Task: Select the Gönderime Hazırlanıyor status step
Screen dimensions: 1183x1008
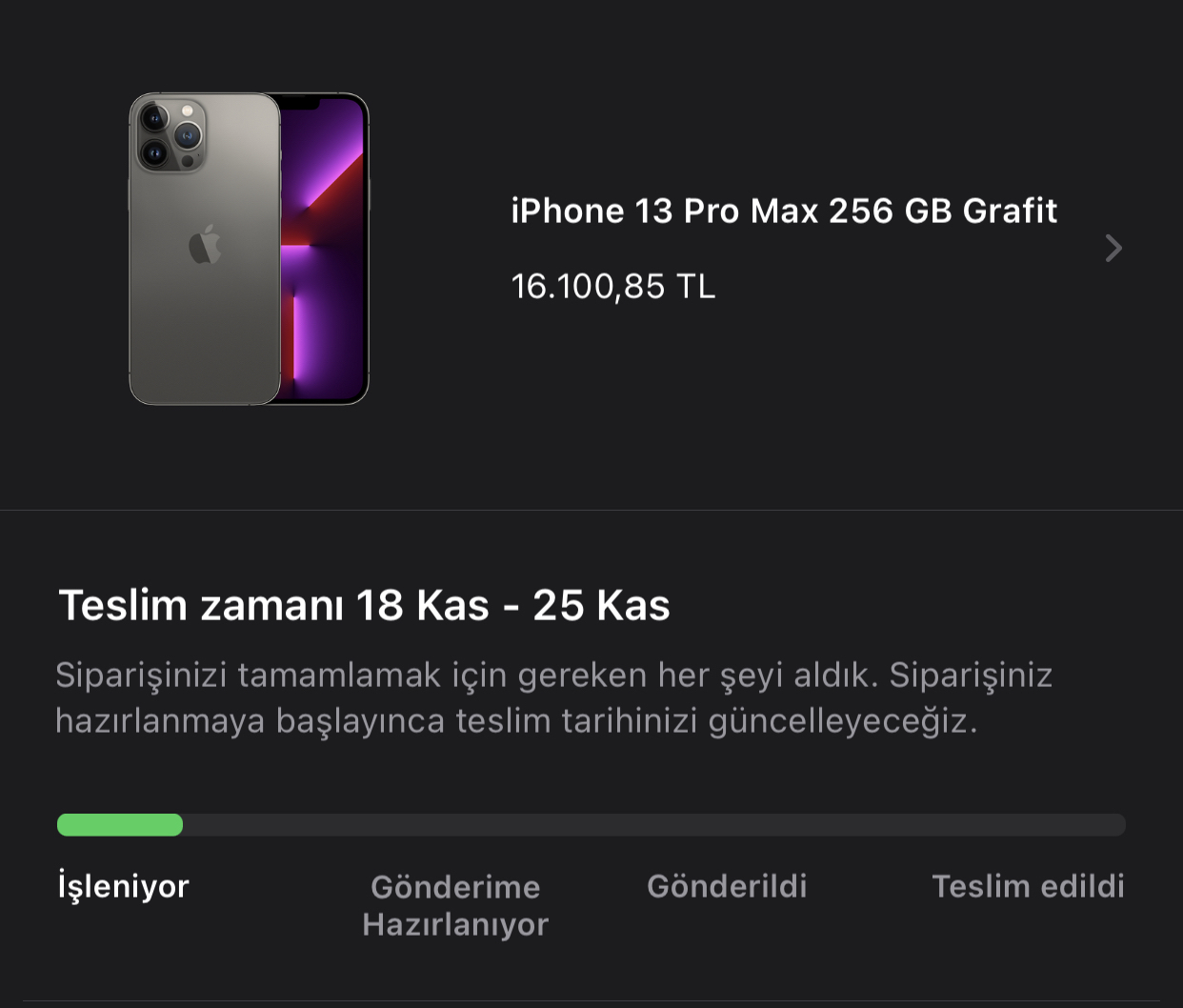Action: tap(455, 906)
